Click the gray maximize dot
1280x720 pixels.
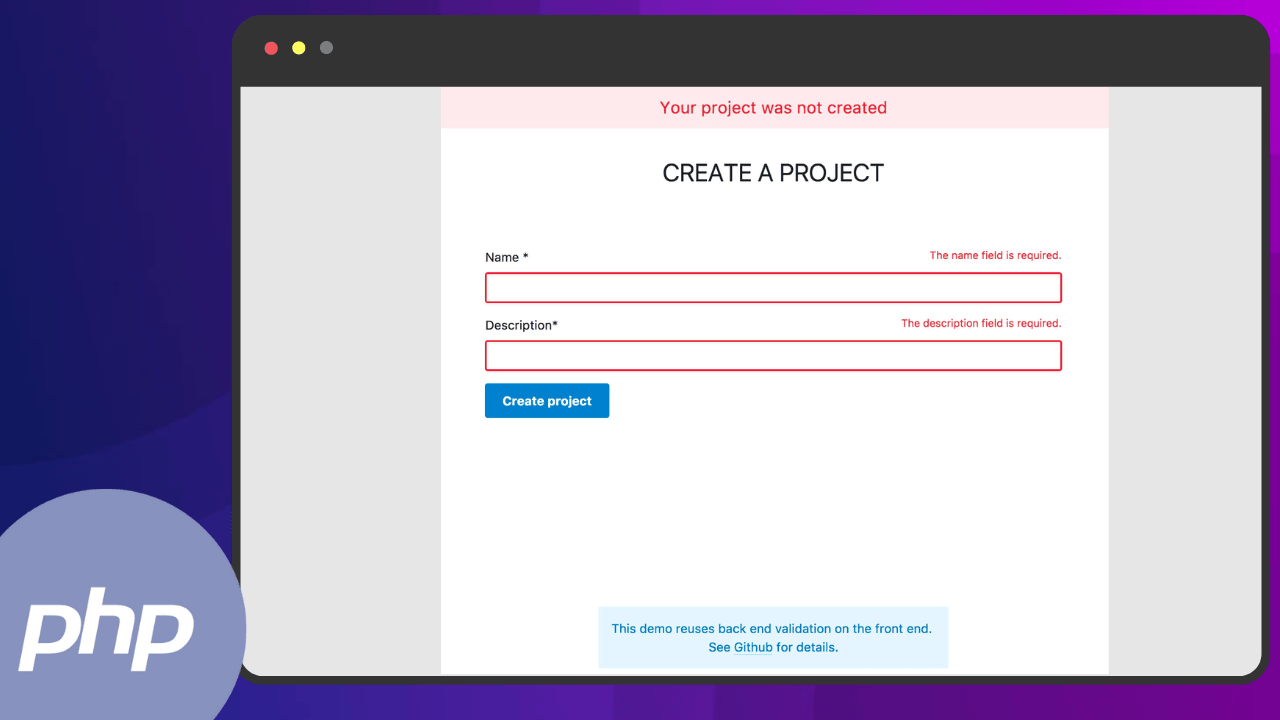326,48
